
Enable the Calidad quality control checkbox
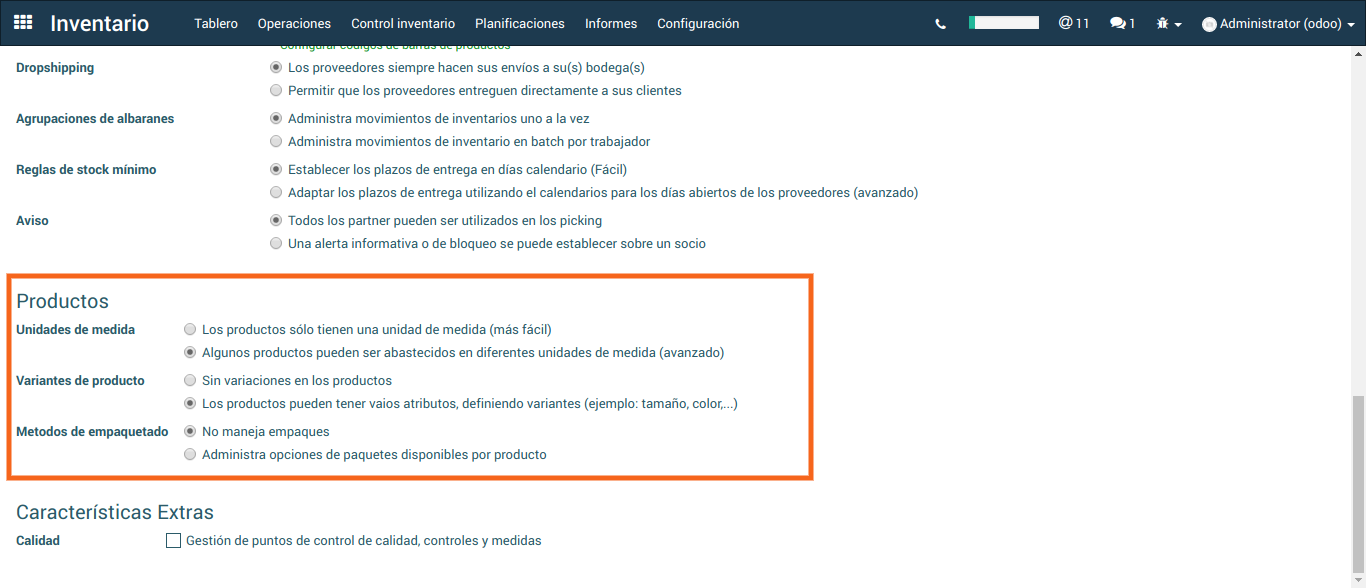click(x=174, y=541)
